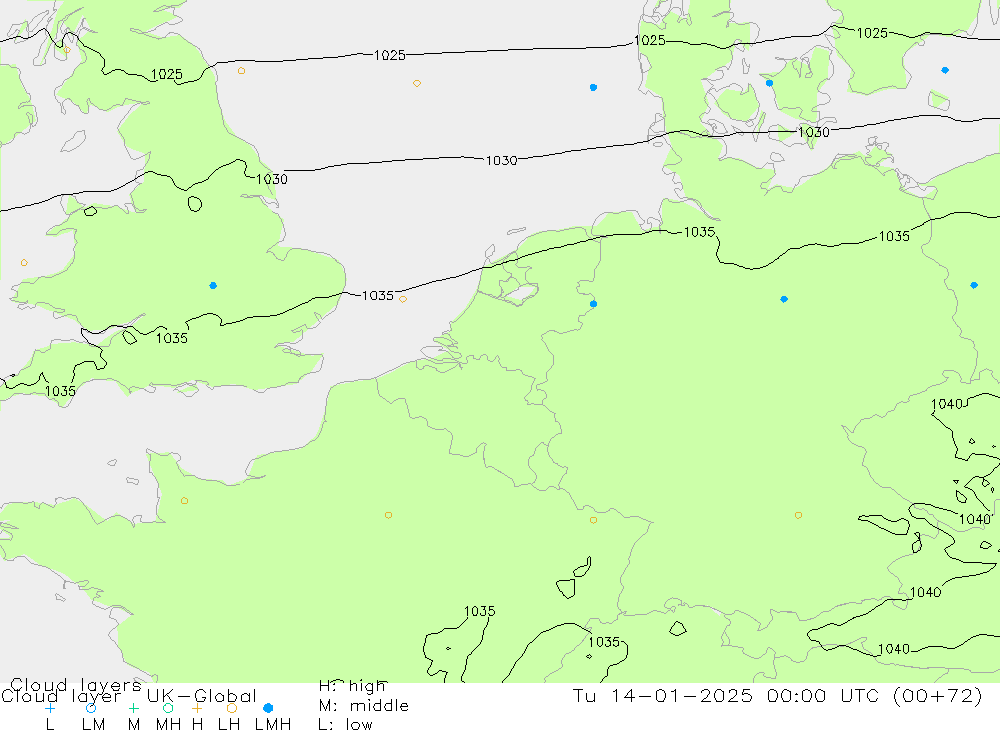
Task: Click the "M: middle" legend text
Action: [364, 706]
